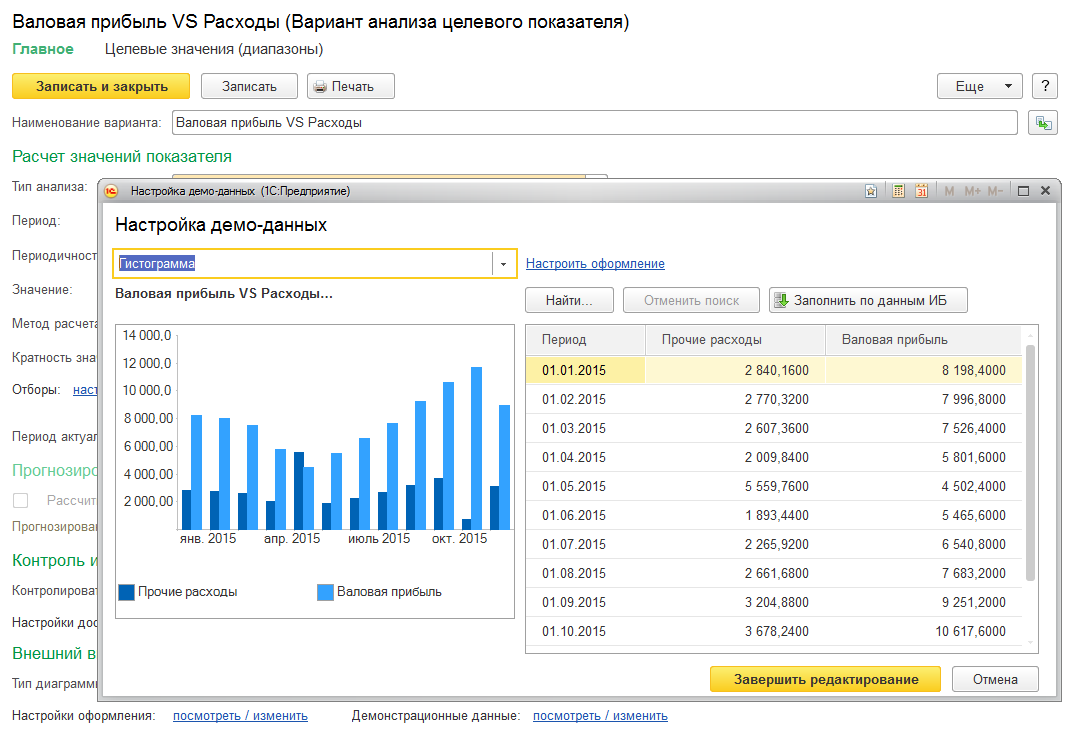Click the Прочие расходы legend color swatch
This screenshot has height=737, width=1075.
[126, 592]
